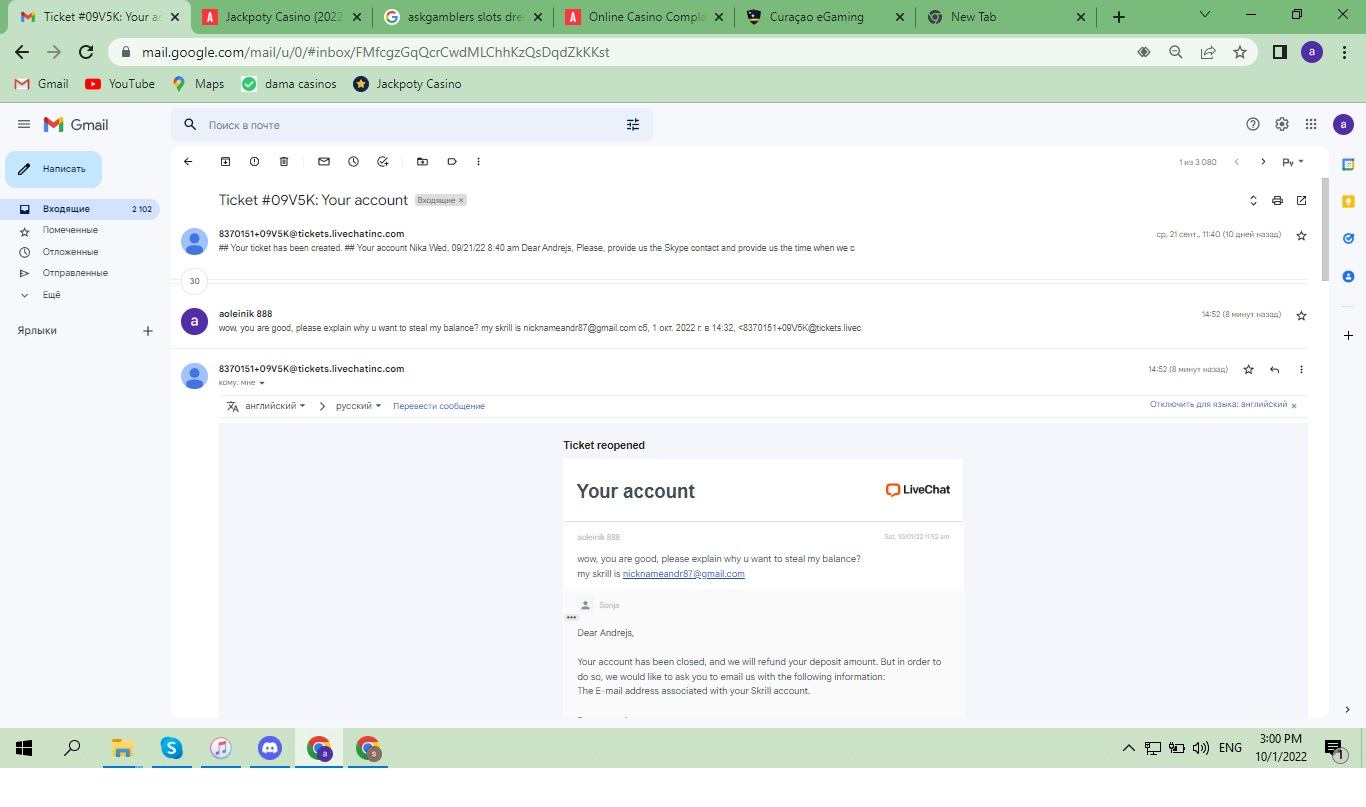The width and height of the screenshot is (1366, 807).
Task: Open the 'Отправленные' folder
Action: (x=75, y=273)
